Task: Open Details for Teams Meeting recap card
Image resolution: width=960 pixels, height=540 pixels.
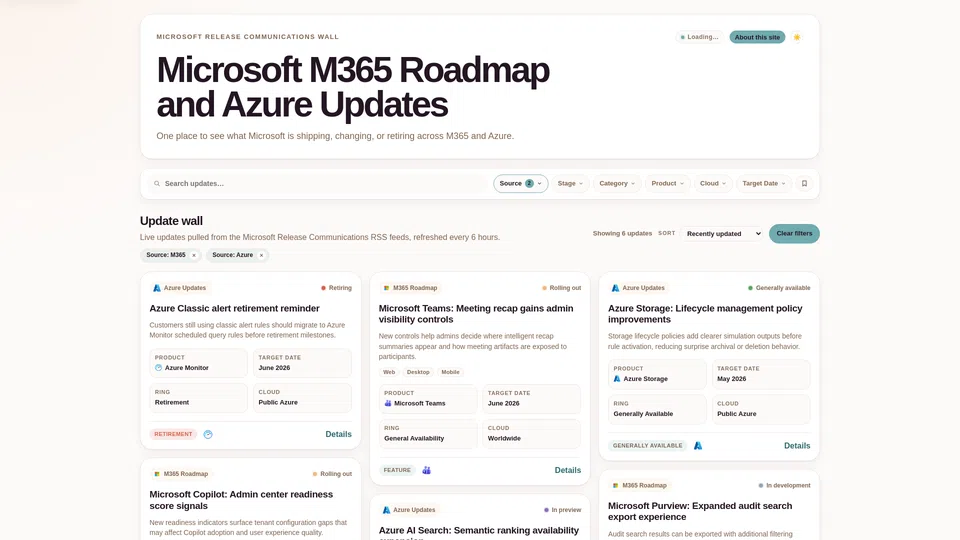Action: 568,470
